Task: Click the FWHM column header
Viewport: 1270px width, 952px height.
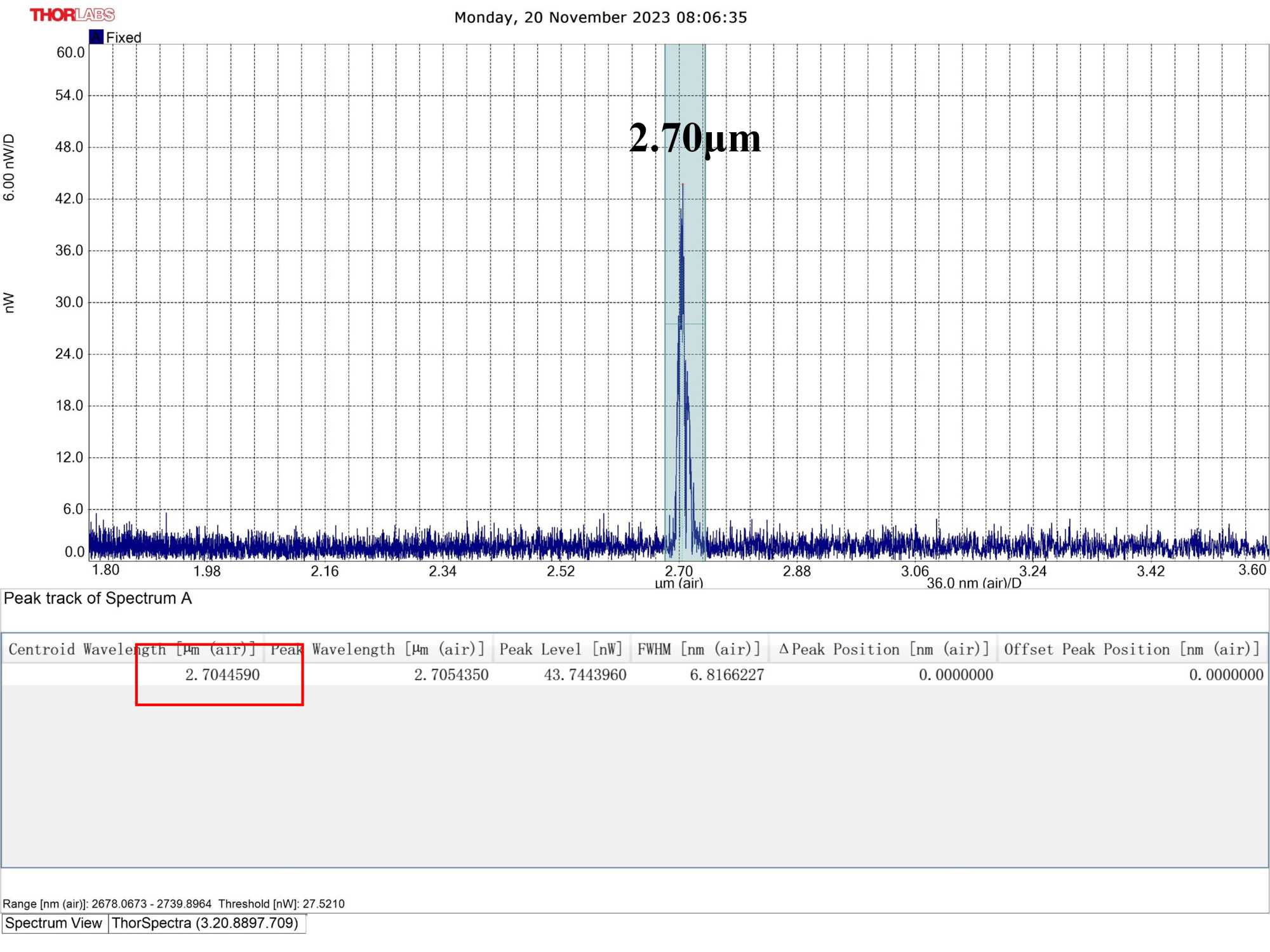Action: pyautogui.click(x=698, y=649)
